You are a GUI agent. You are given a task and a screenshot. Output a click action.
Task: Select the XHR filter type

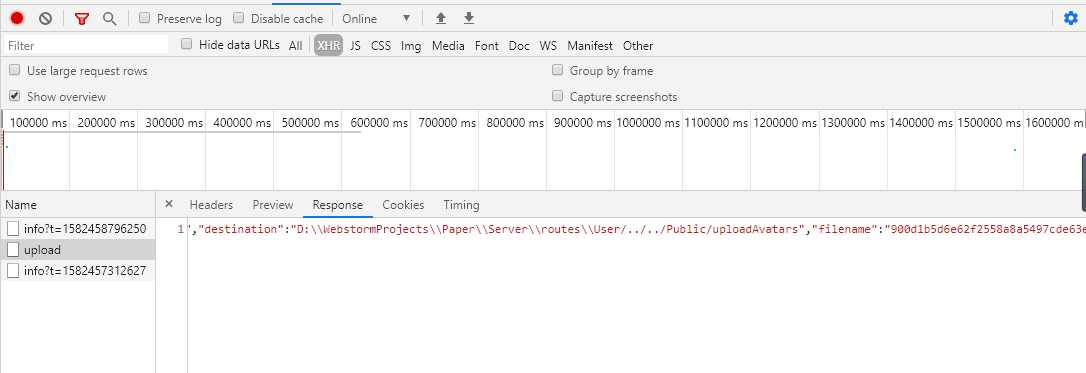pyautogui.click(x=328, y=46)
